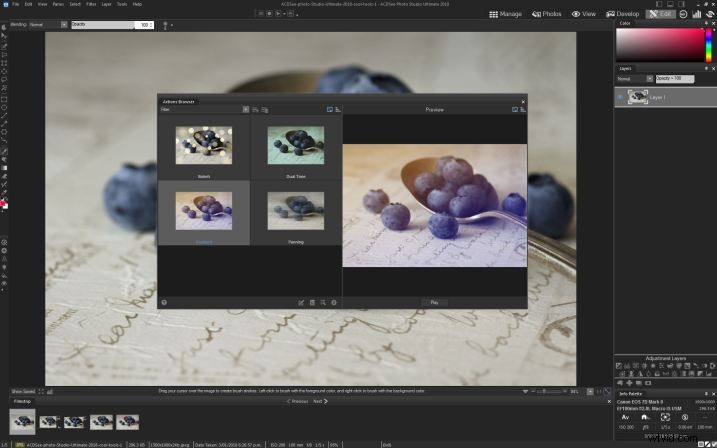Open the 365 icon next to Edit
This screenshot has height=448, width=717.
click(683, 14)
